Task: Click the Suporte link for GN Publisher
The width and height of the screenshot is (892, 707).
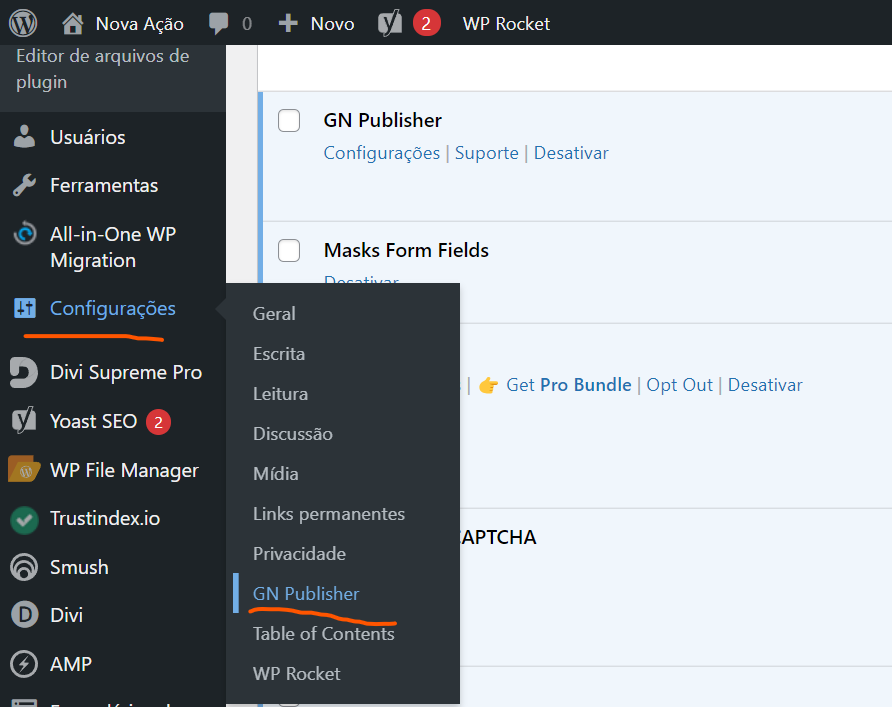Action: pyautogui.click(x=487, y=152)
